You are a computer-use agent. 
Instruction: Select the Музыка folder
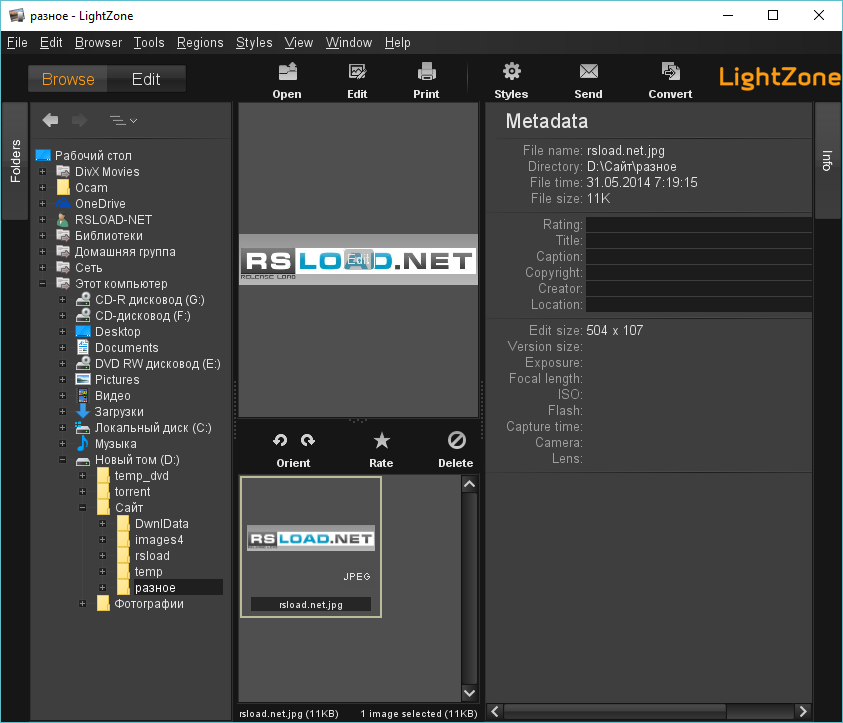pos(107,443)
